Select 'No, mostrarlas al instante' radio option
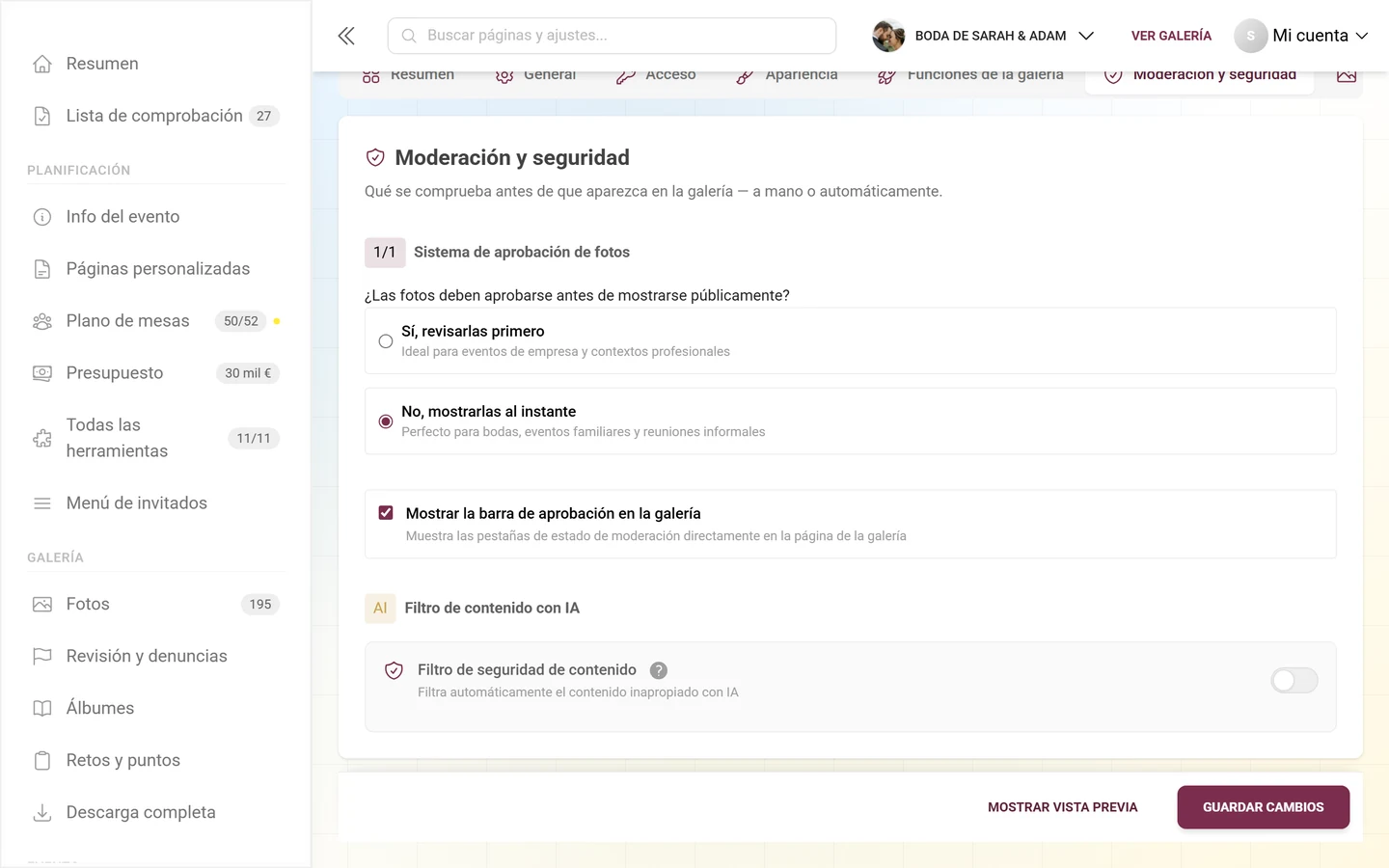This screenshot has height=868, width=1389. [386, 421]
